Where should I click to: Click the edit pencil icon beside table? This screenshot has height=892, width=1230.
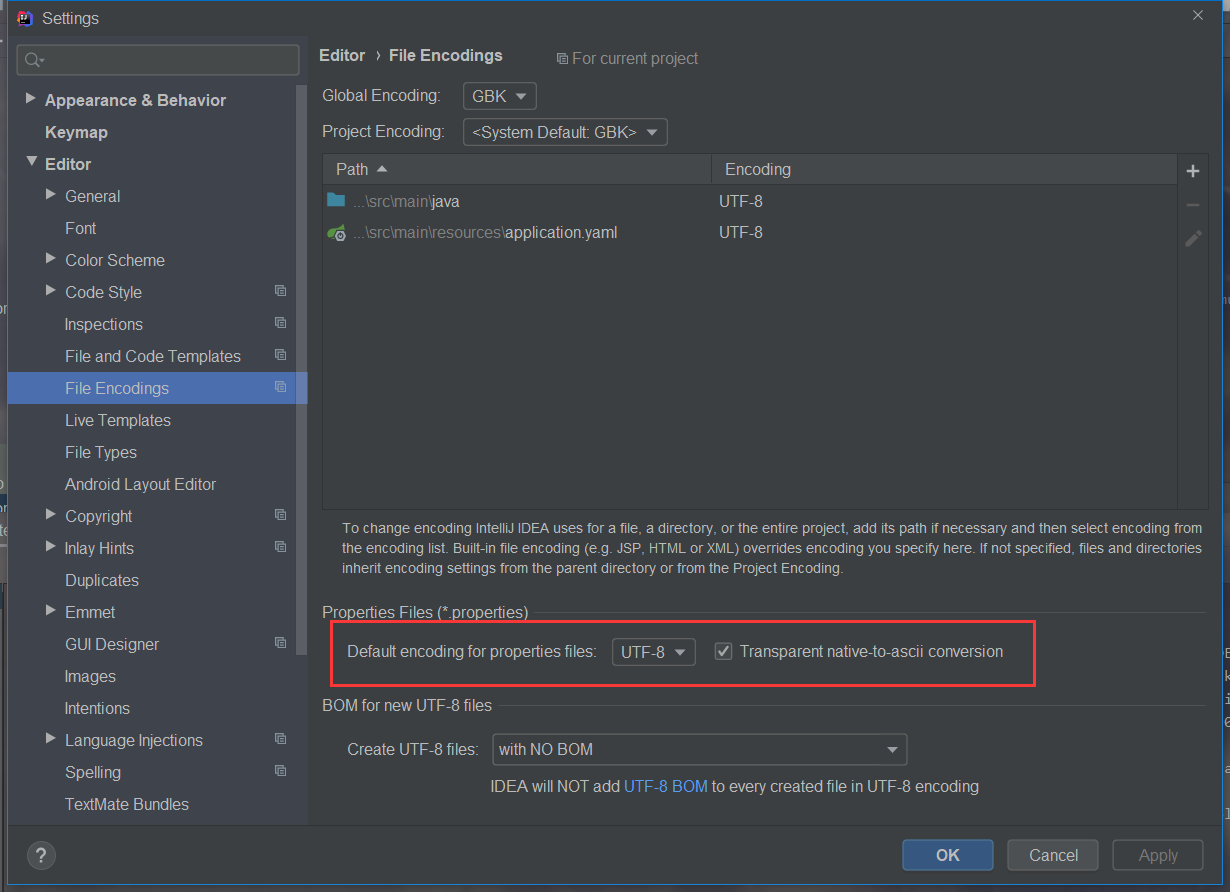tap(1192, 238)
